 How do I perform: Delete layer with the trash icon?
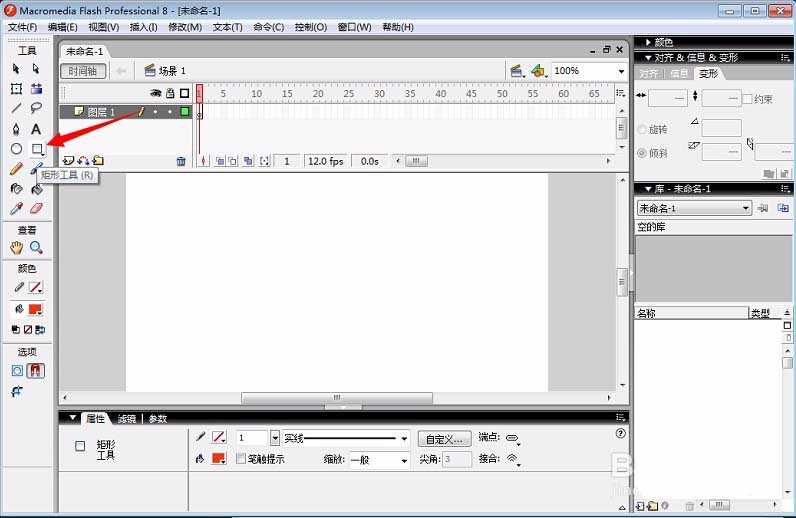pos(181,161)
